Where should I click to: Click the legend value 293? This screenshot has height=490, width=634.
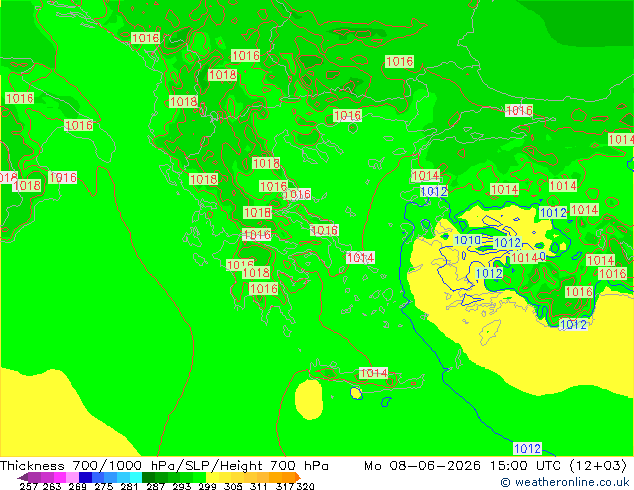[181, 486]
